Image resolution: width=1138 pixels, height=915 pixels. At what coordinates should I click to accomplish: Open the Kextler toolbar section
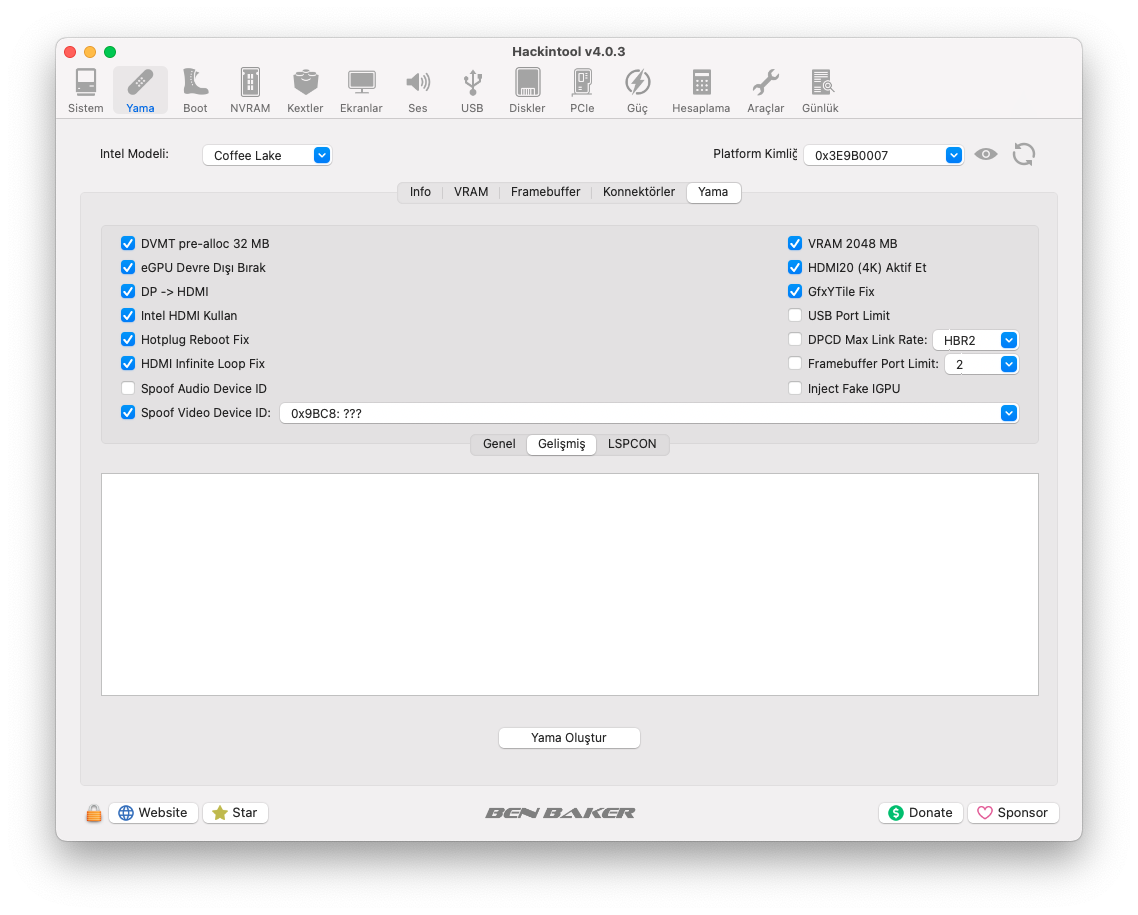[x=305, y=90]
